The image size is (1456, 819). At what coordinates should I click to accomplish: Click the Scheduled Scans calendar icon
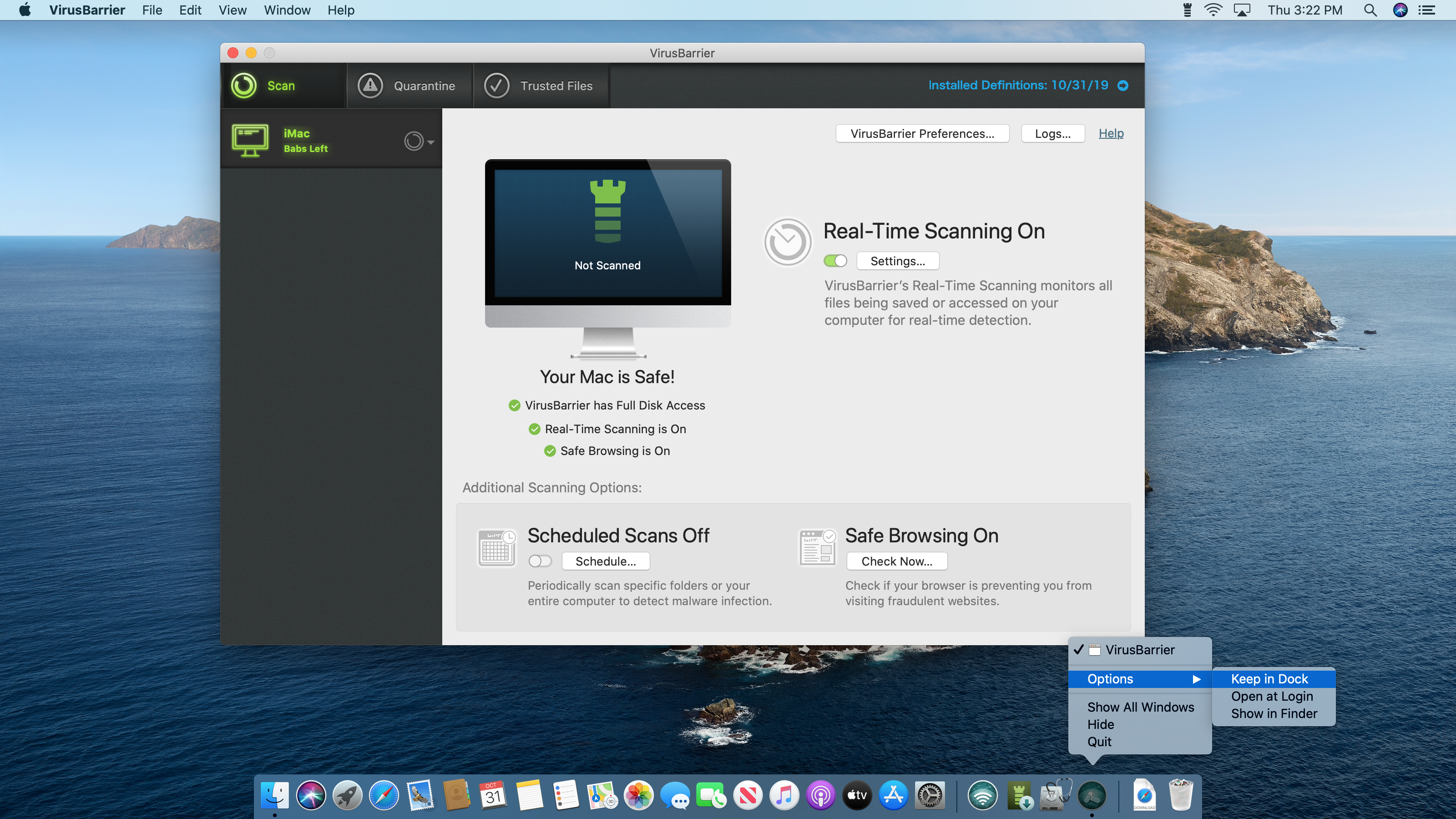497,548
